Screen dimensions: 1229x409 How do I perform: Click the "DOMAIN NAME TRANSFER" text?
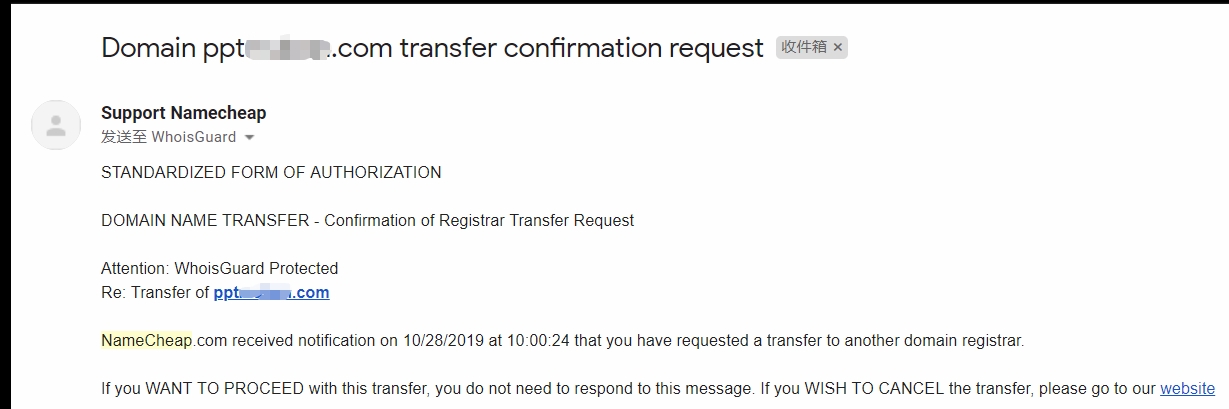click(x=204, y=221)
